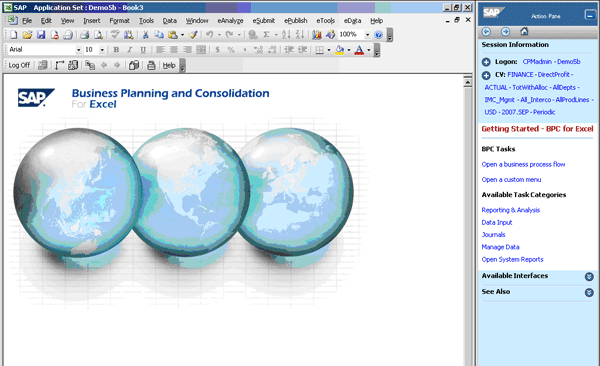Open the zoom percentage dropdown

point(367,35)
